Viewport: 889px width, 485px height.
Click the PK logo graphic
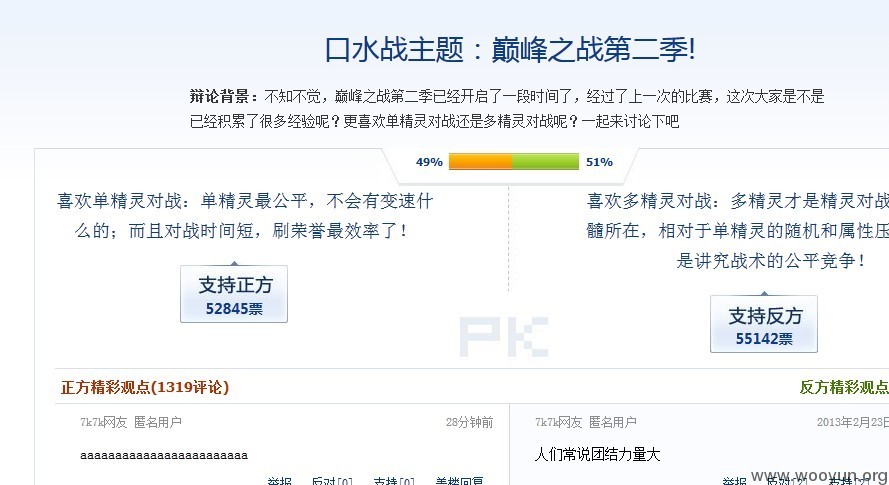tap(504, 337)
